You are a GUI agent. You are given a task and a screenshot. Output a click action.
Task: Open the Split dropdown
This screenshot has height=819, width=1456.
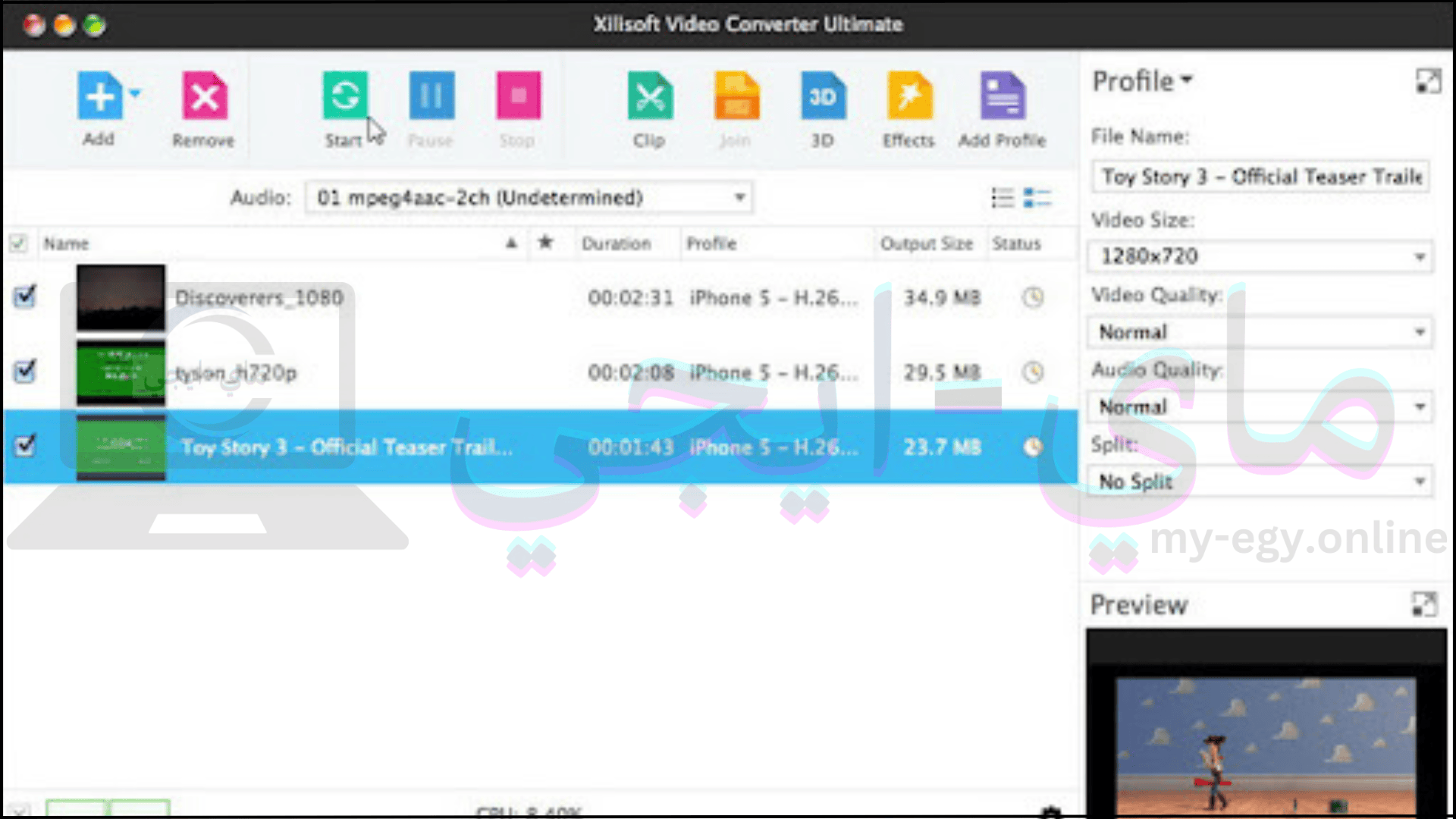(x=1260, y=482)
